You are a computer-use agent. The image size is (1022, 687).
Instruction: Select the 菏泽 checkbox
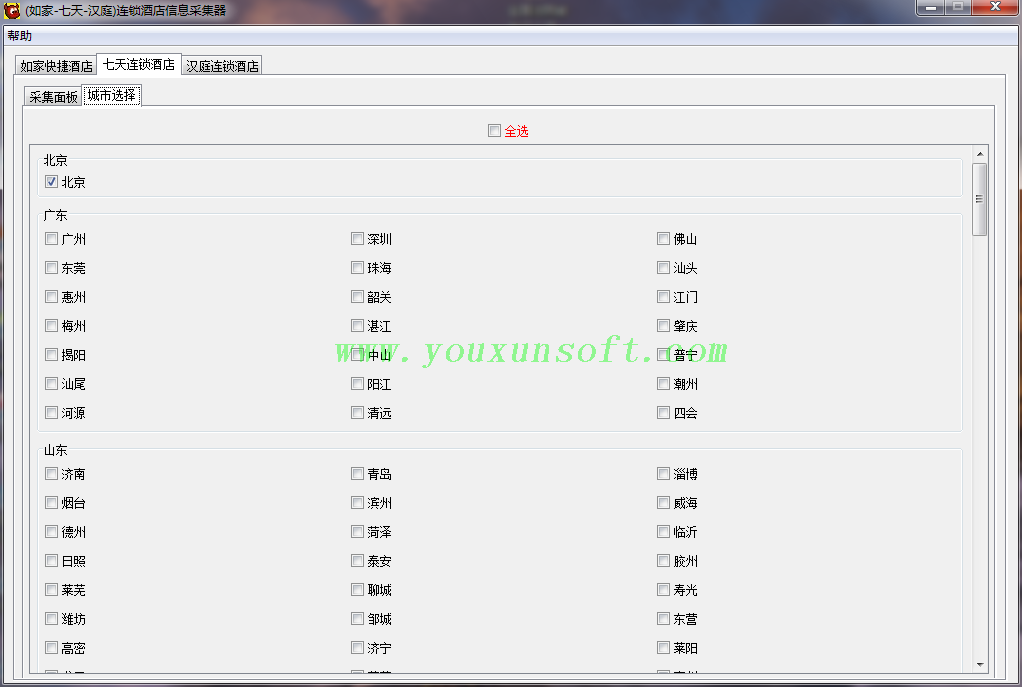pos(357,532)
